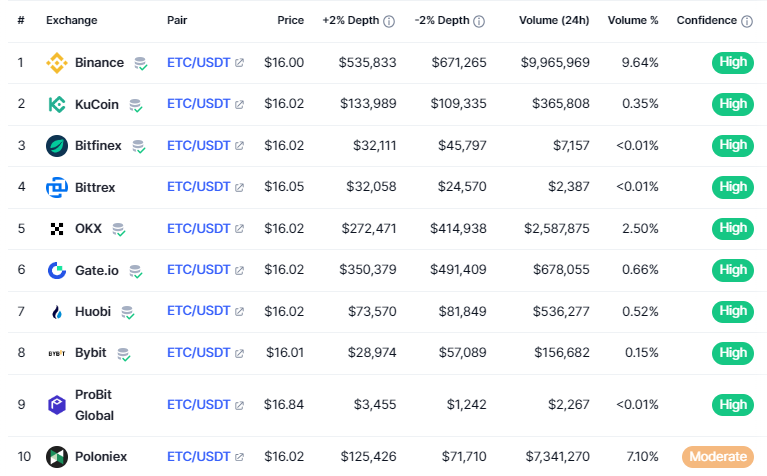The image size is (767, 476).
Task: Click the Poloniex exchange logo
Action: tap(57, 457)
